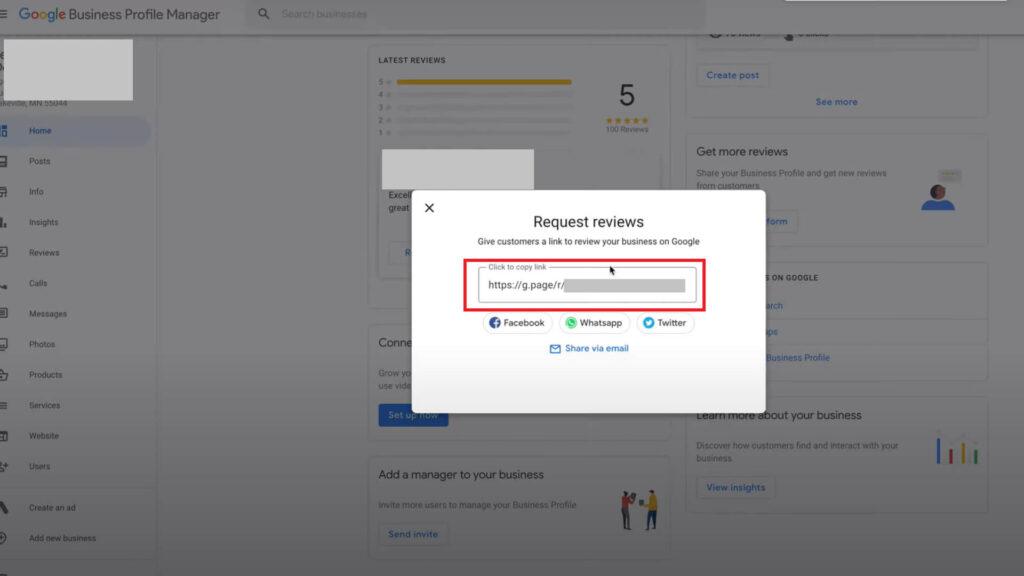This screenshot has height=576, width=1024.
Task: Open Messages in the sidebar
Action: click(x=48, y=313)
